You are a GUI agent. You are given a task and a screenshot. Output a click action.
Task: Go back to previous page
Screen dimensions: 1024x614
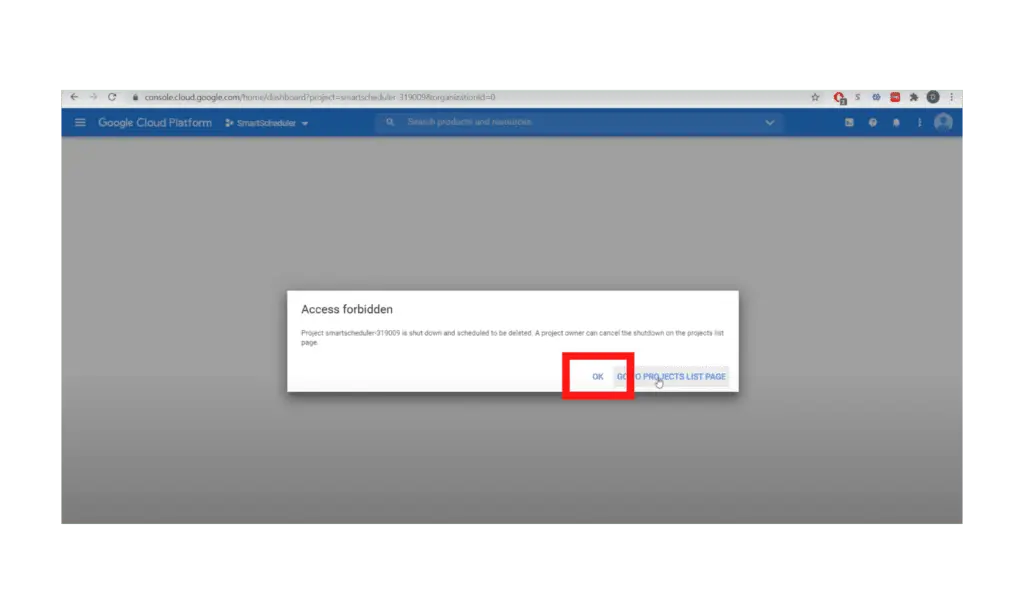pyautogui.click(x=74, y=98)
